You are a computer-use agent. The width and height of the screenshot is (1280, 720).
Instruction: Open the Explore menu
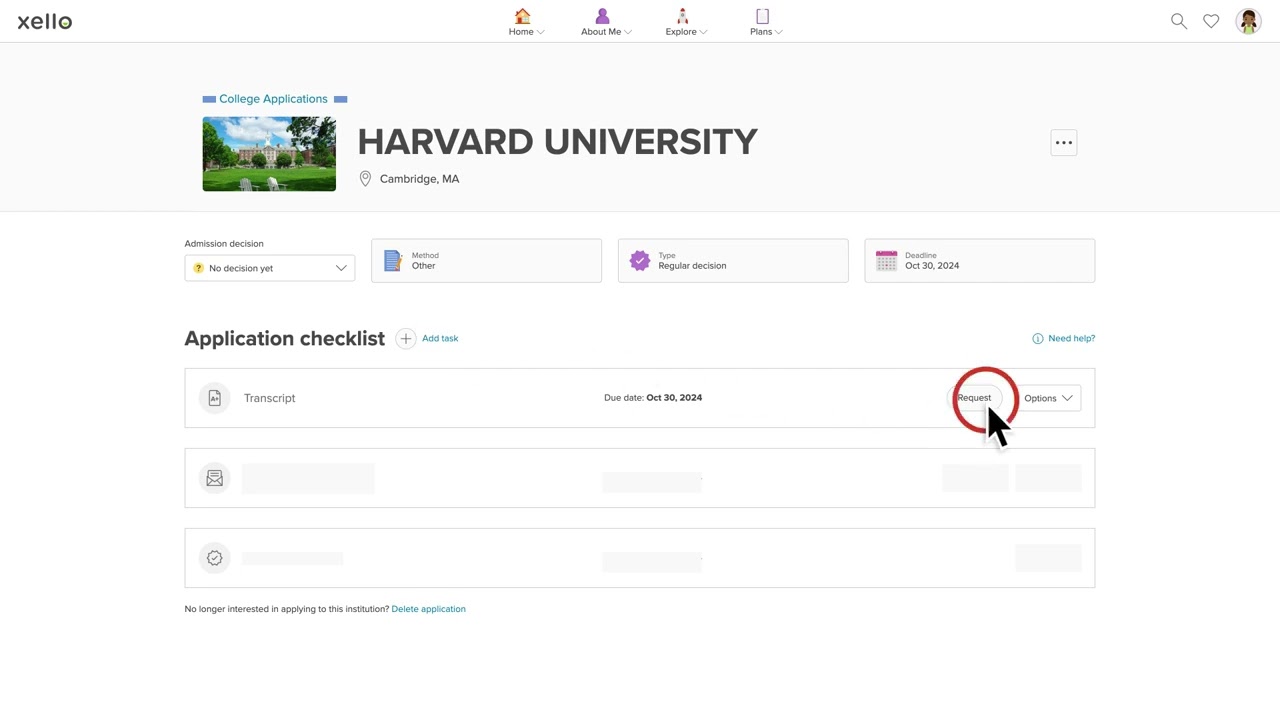686,22
